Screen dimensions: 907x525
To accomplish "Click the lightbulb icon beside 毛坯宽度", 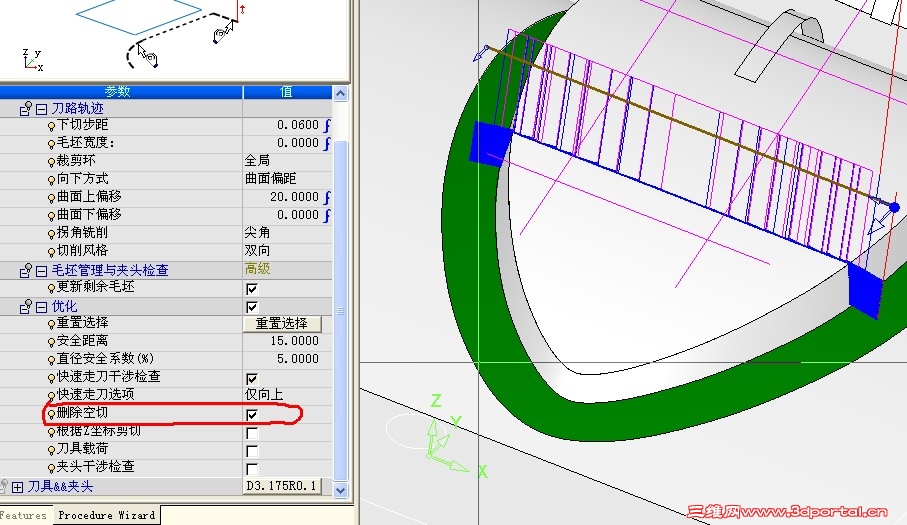I will tap(51, 144).
